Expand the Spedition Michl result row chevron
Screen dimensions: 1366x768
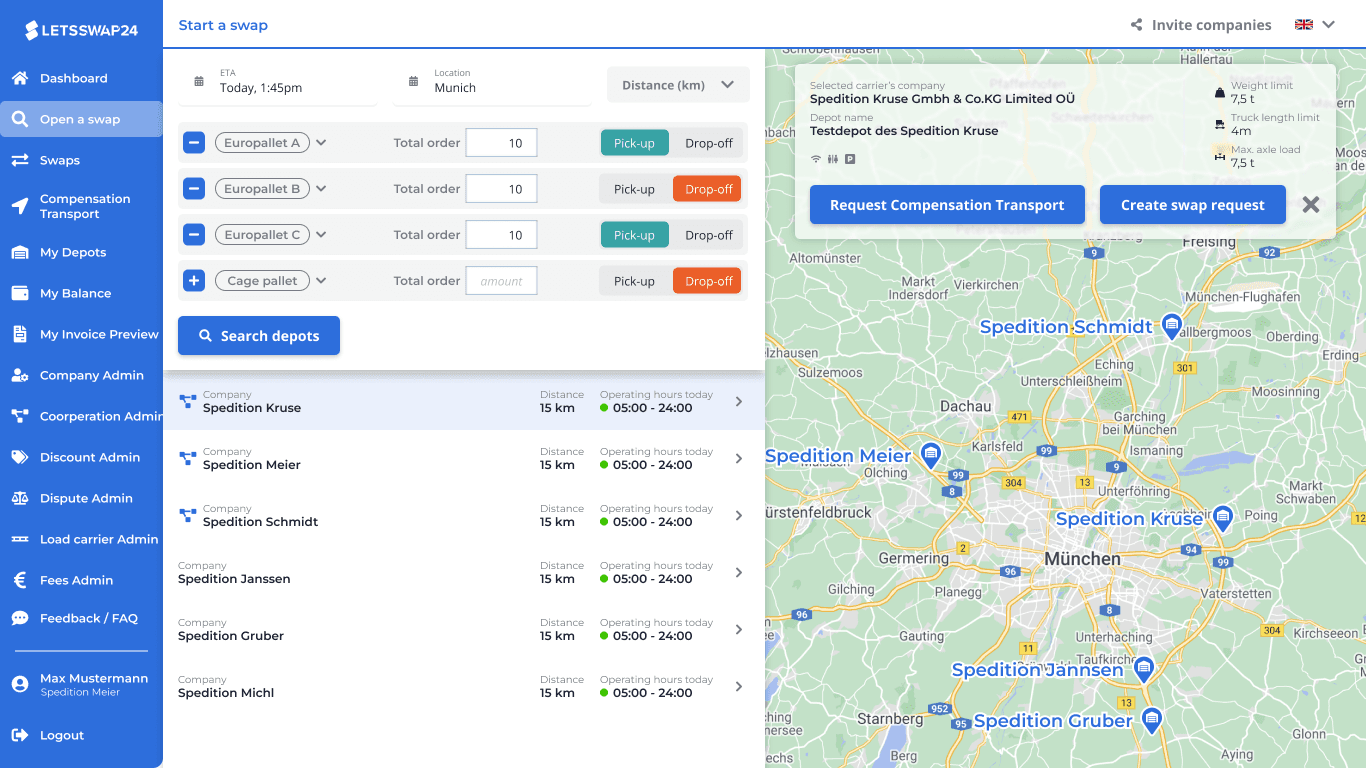pos(739,686)
